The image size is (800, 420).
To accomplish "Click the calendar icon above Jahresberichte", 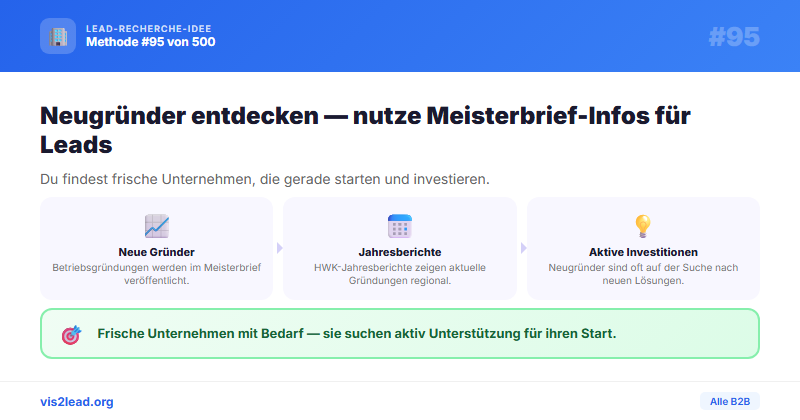I will point(399,226).
